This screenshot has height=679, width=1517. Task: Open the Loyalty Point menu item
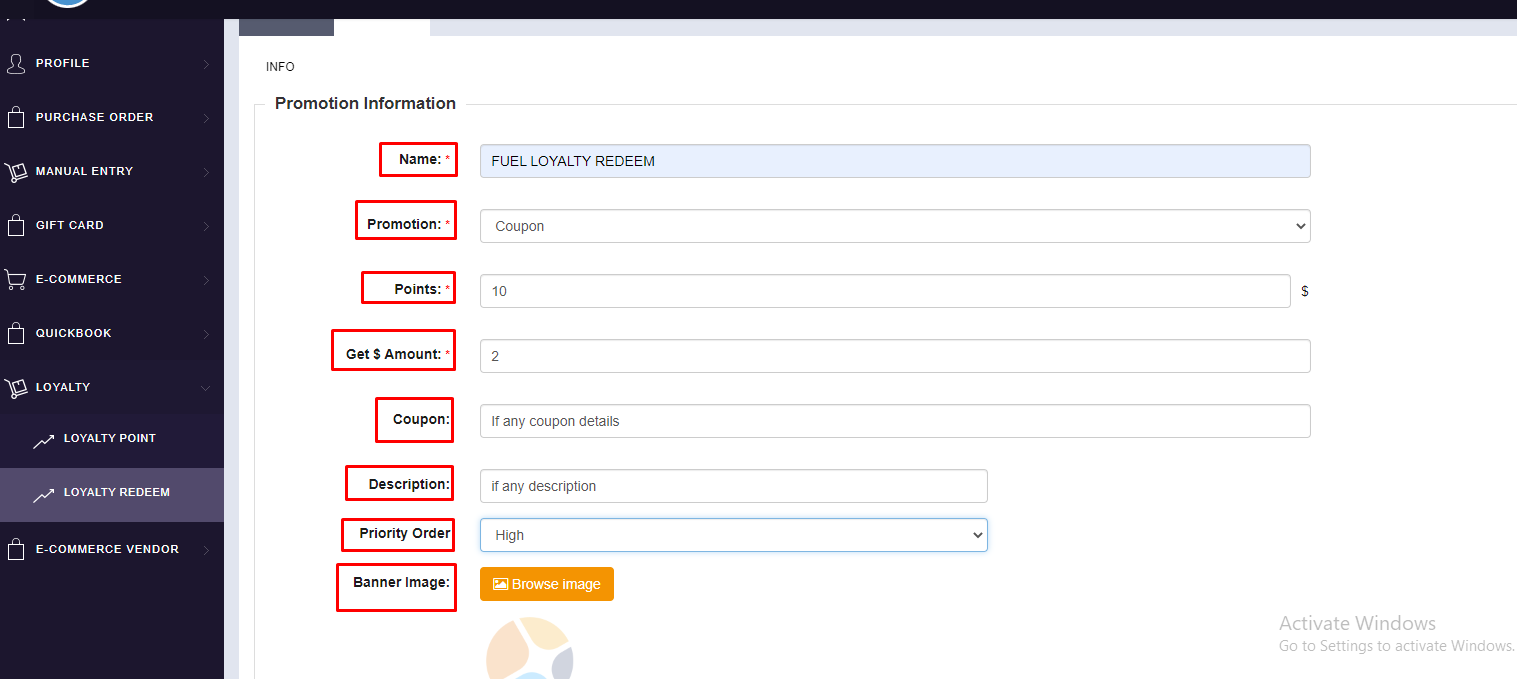109,439
